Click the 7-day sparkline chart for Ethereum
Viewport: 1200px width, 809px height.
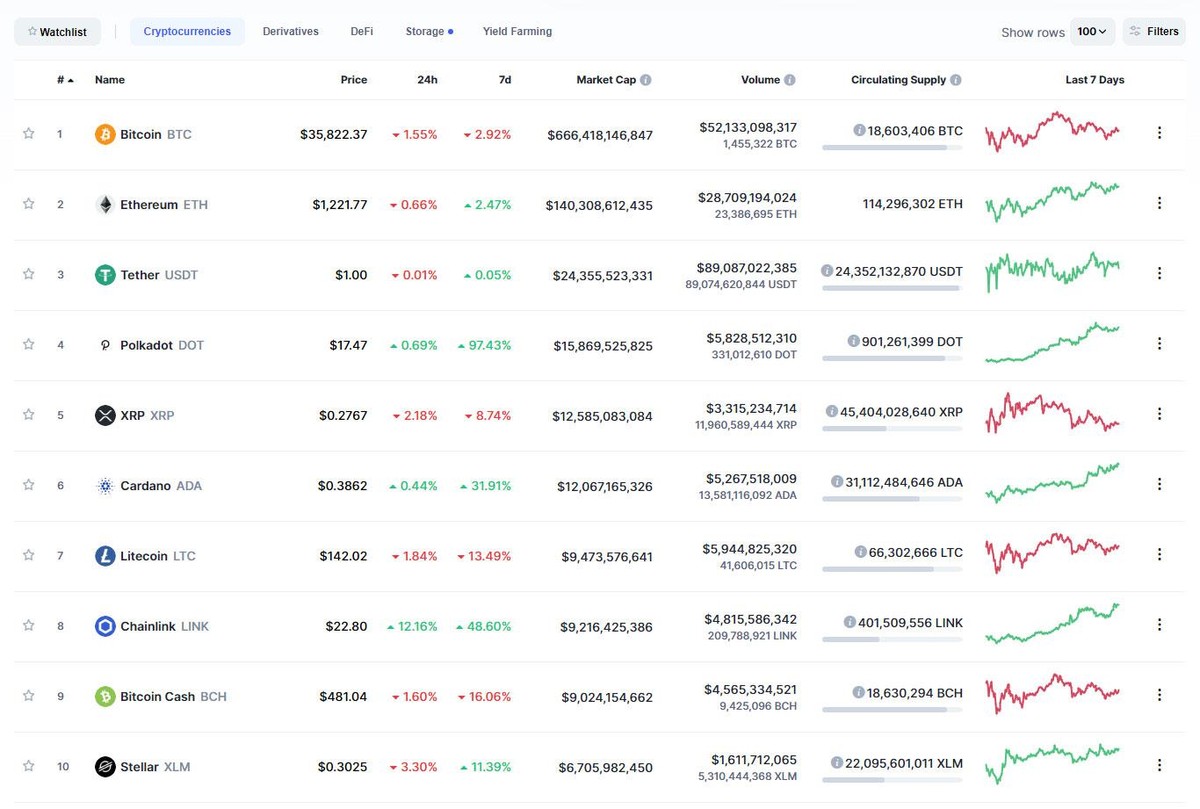pos(1052,204)
